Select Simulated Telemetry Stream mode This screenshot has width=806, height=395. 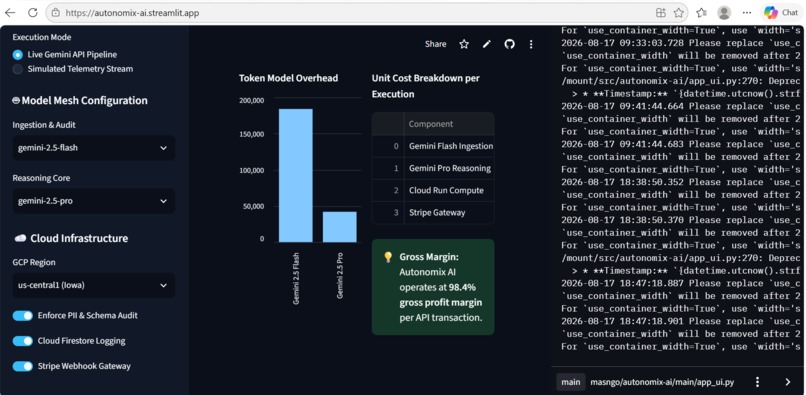click(73, 69)
